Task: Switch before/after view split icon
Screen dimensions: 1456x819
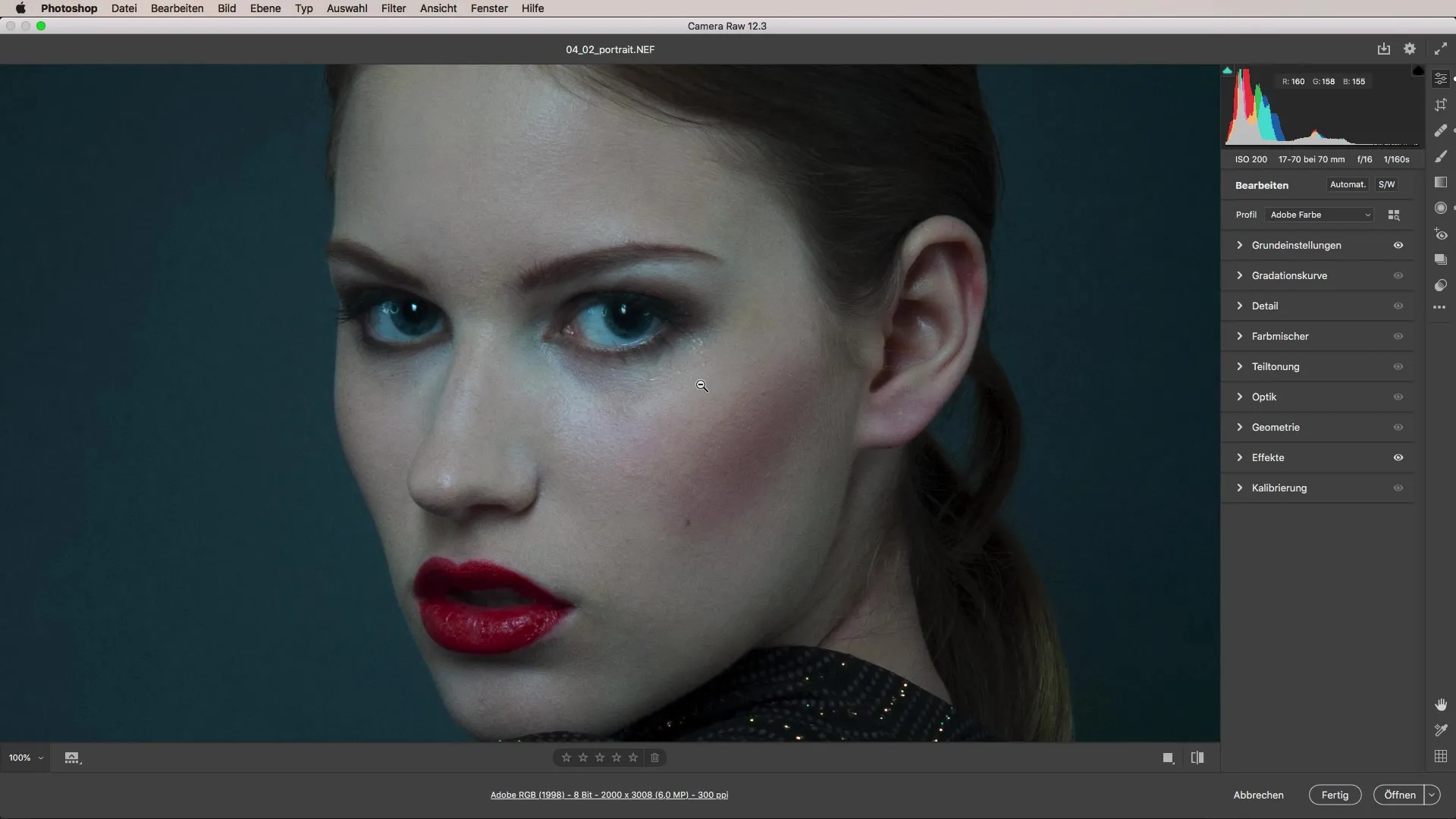Action: [x=1197, y=758]
